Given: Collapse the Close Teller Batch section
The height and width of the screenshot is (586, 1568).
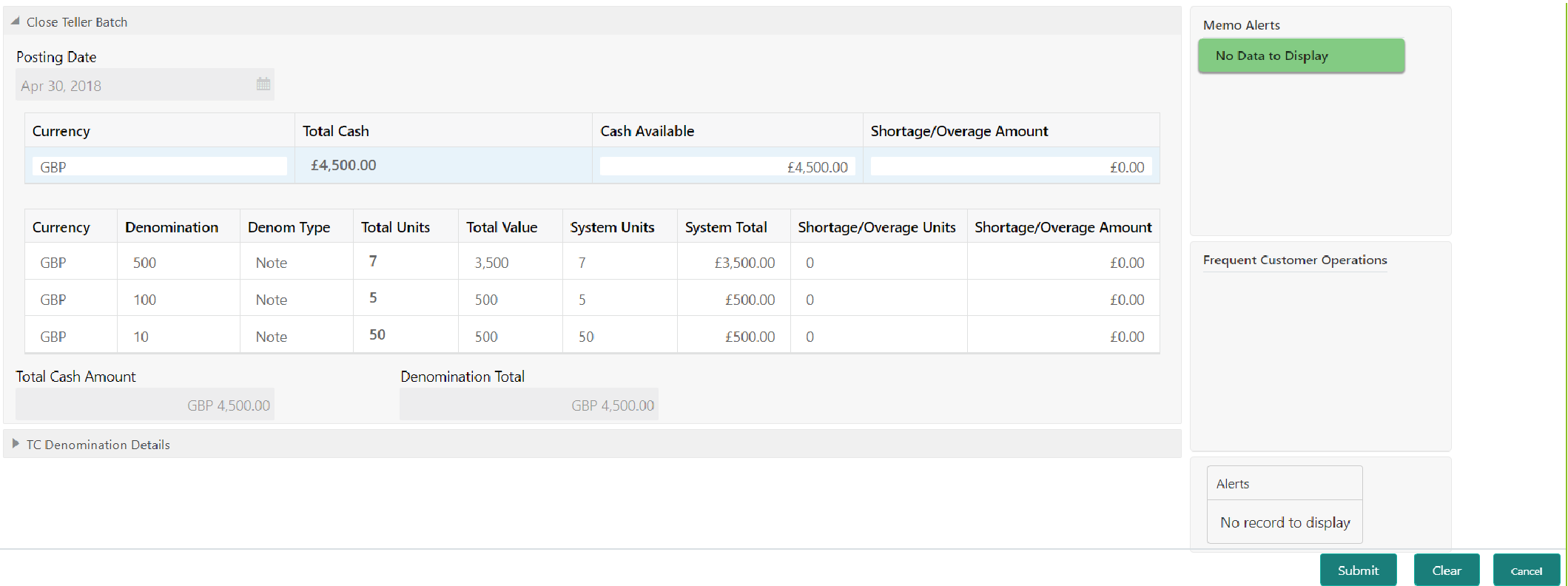Looking at the screenshot, I should coord(15,21).
